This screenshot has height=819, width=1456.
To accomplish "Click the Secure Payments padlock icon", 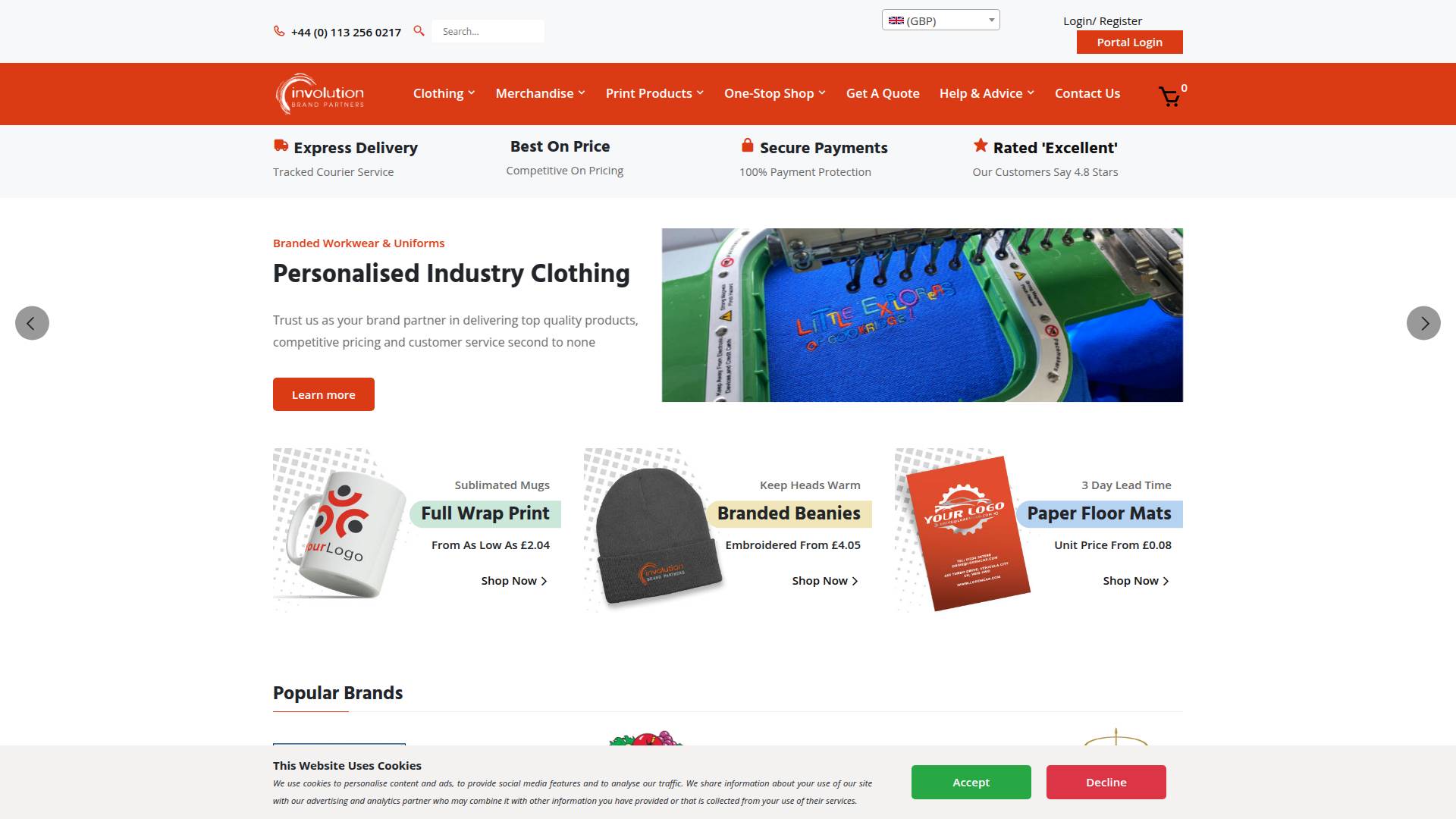I will click(x=747, y=146).
